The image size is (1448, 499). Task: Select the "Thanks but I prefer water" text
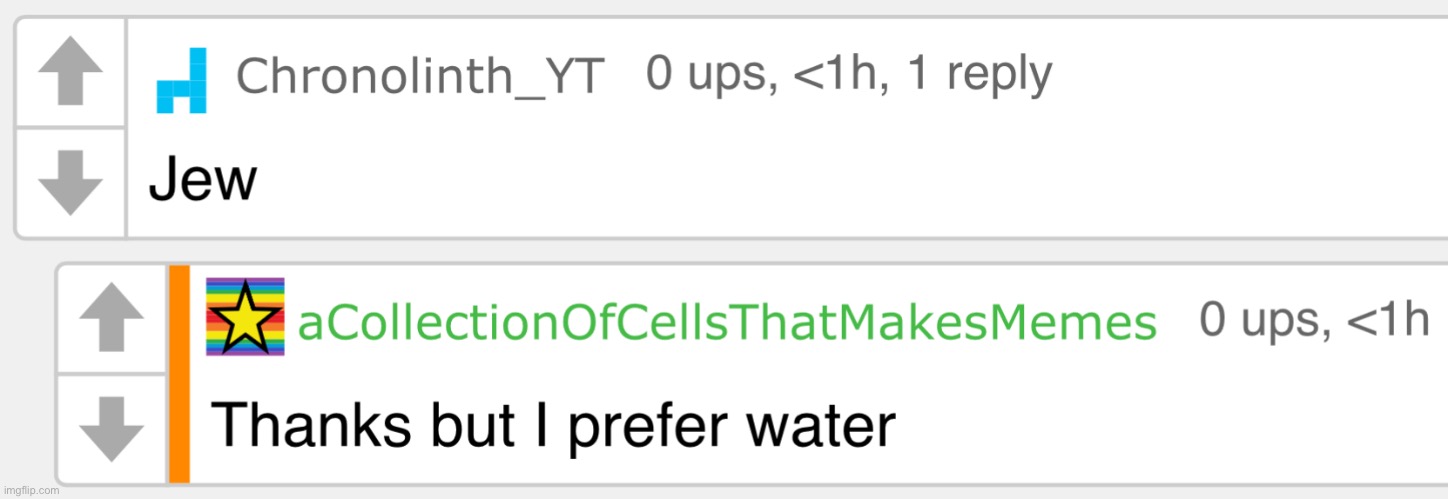[553, 427]
